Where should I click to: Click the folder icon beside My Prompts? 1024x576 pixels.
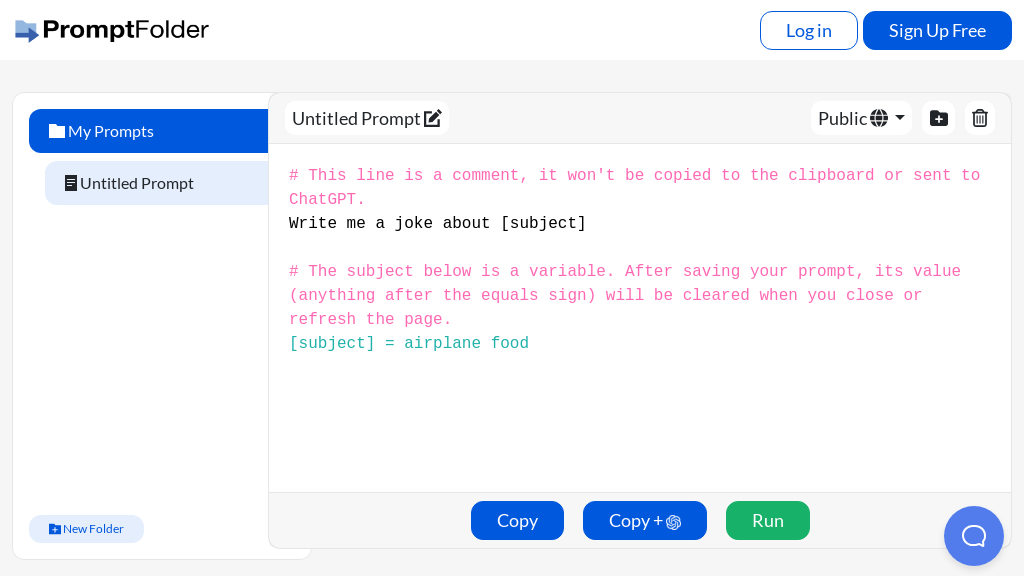pos(57,131)
